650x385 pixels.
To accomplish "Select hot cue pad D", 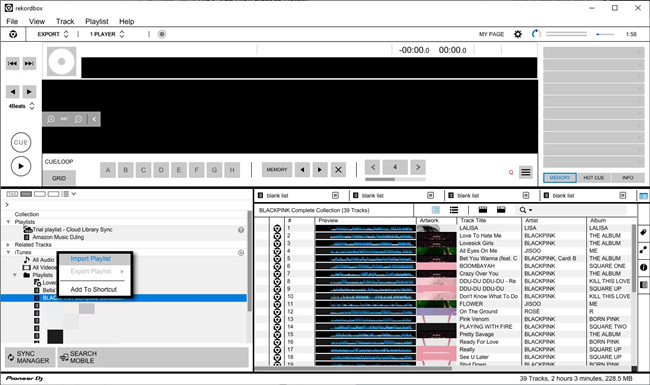I will tap(161, 170).
